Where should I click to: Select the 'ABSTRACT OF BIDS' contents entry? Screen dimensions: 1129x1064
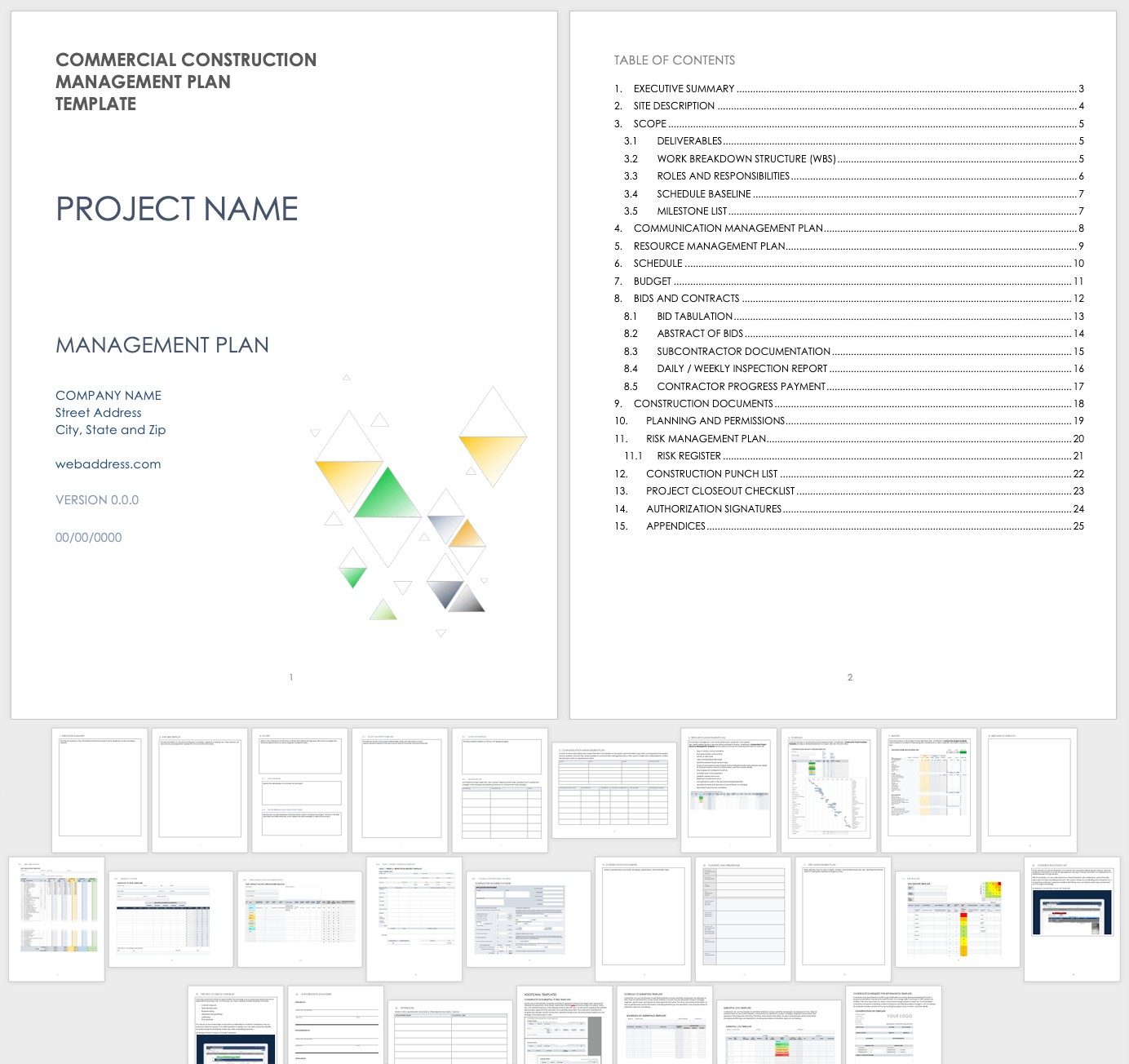coord(854,334)
